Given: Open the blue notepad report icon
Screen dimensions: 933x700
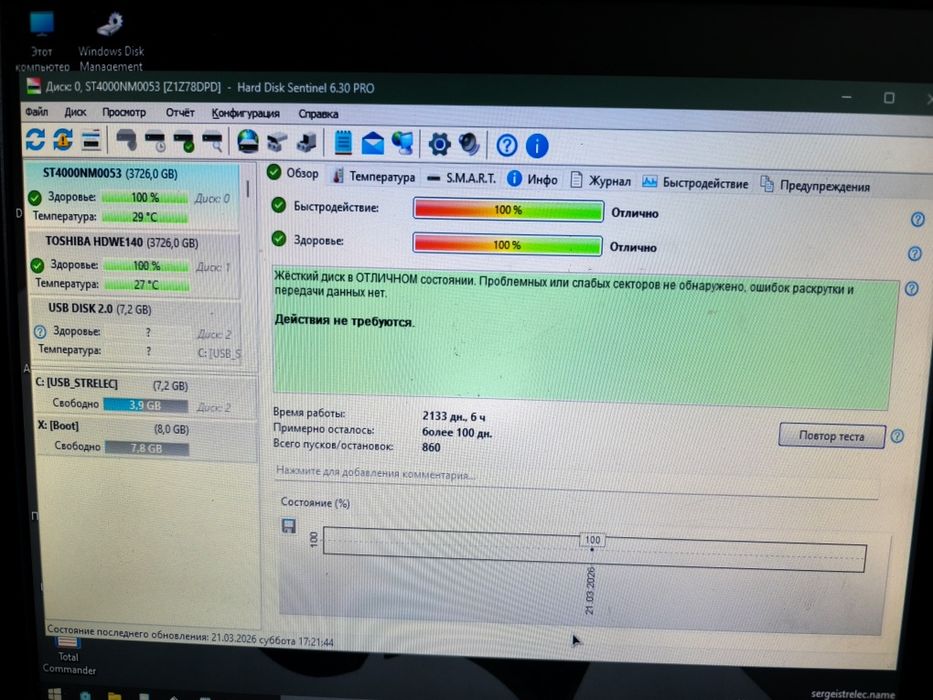Looking at the screenshot, I should pyautogui.click(x=343, y=143).
